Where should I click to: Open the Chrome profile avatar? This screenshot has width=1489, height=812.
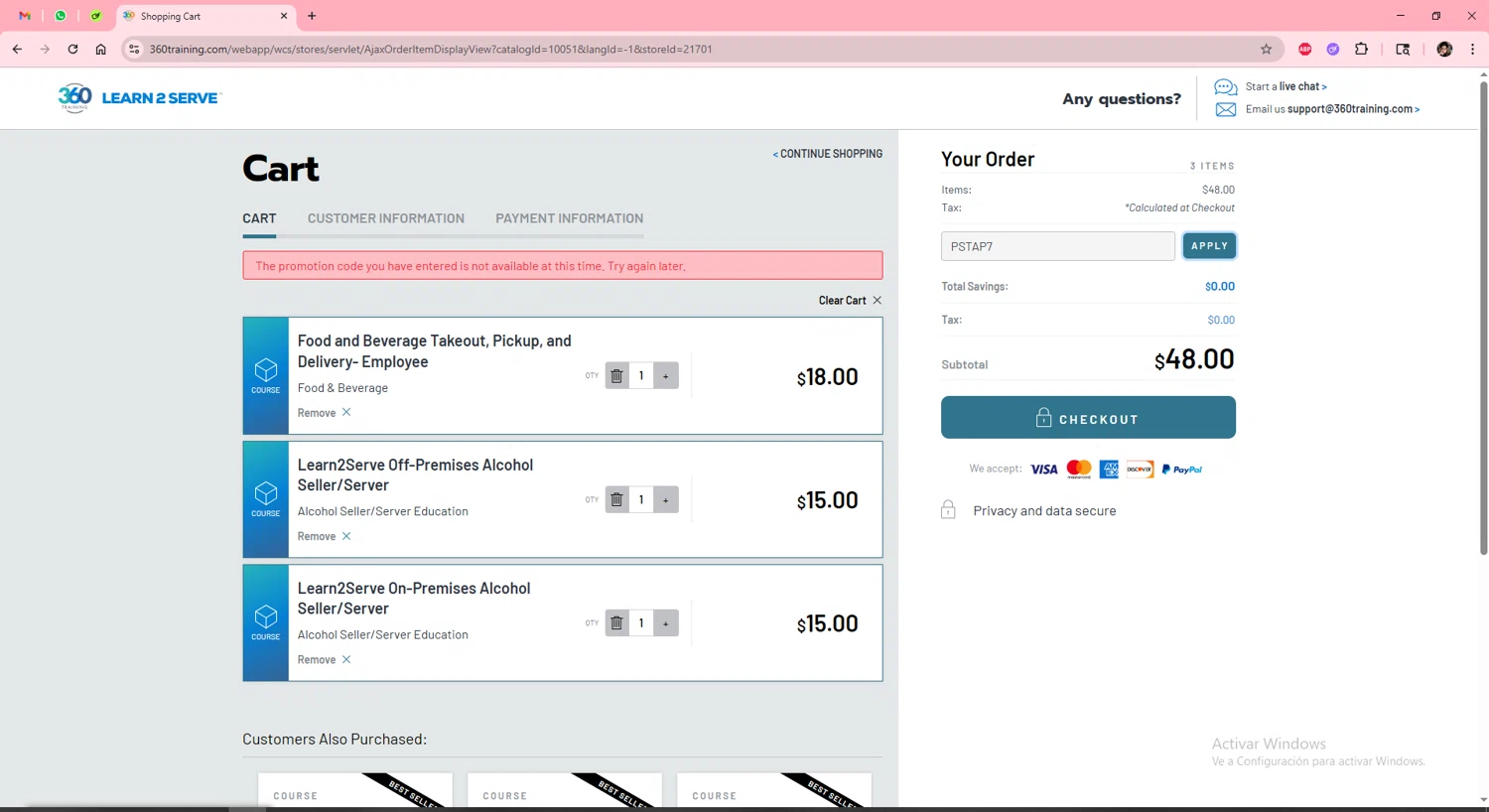[x=1444, y=49]
